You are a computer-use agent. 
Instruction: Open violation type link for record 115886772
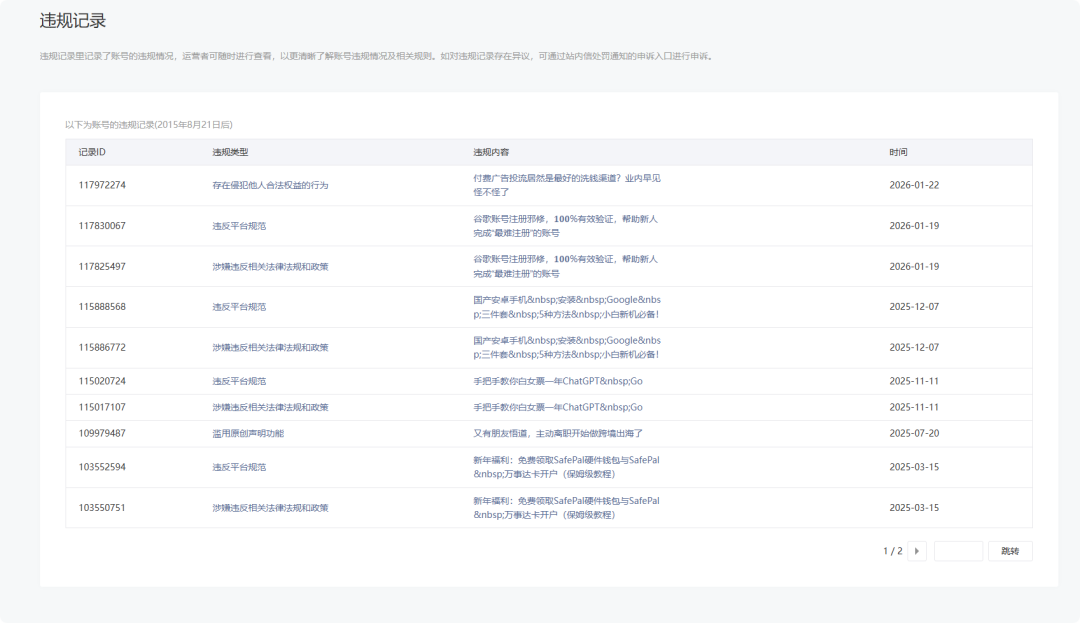tap(270, 348)
